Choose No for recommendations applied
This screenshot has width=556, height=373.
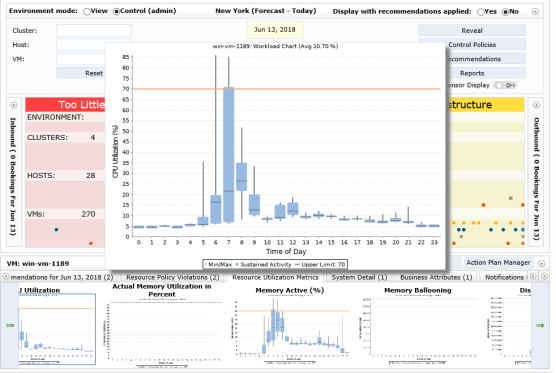(505, 12)
